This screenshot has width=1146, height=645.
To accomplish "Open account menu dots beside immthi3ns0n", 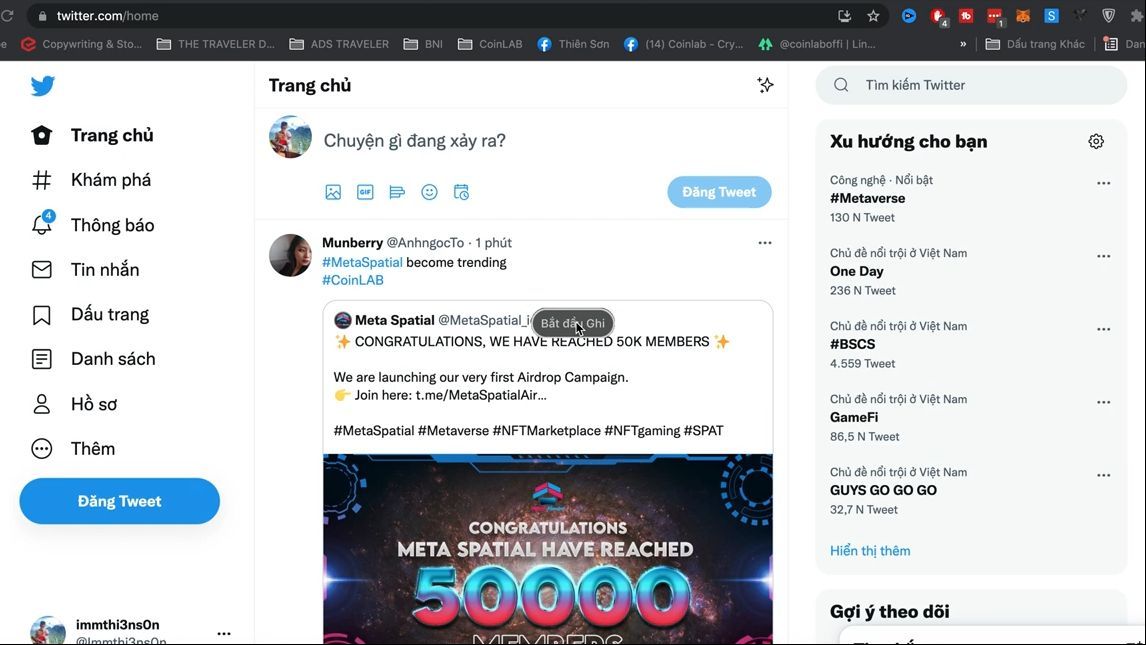I will pos(224,633).
